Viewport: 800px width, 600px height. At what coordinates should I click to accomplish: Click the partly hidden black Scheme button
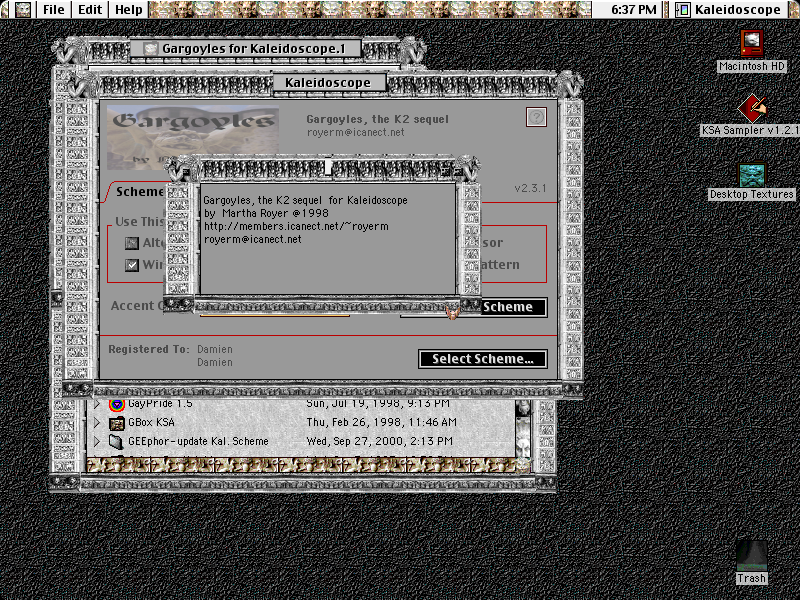pyautogui.click(x=513, y=307)
